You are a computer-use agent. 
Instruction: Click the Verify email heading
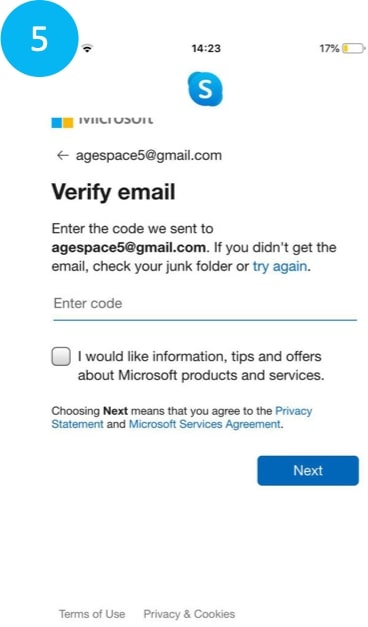[114, 192]
